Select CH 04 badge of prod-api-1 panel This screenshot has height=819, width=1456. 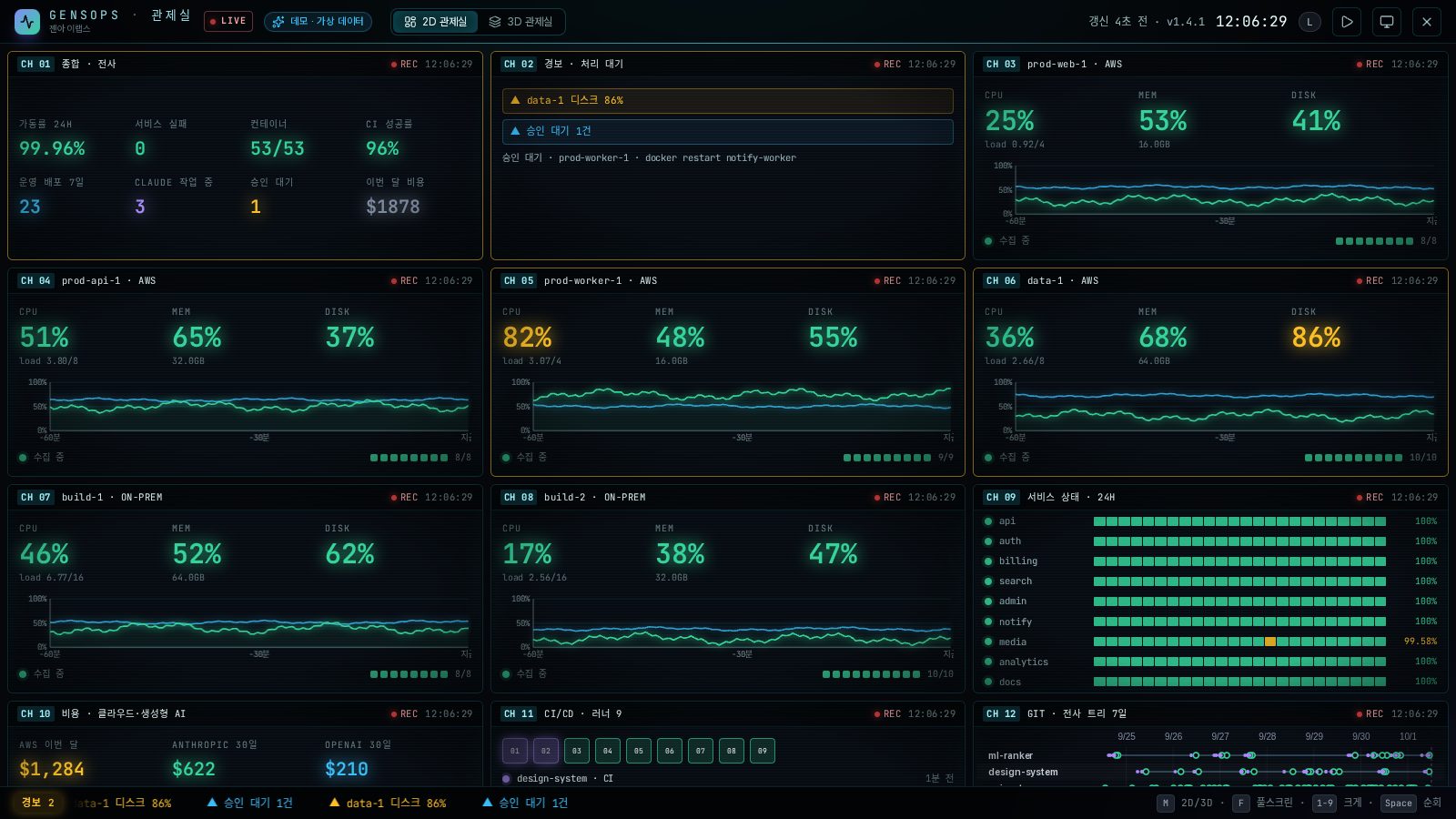coord(36,280)
